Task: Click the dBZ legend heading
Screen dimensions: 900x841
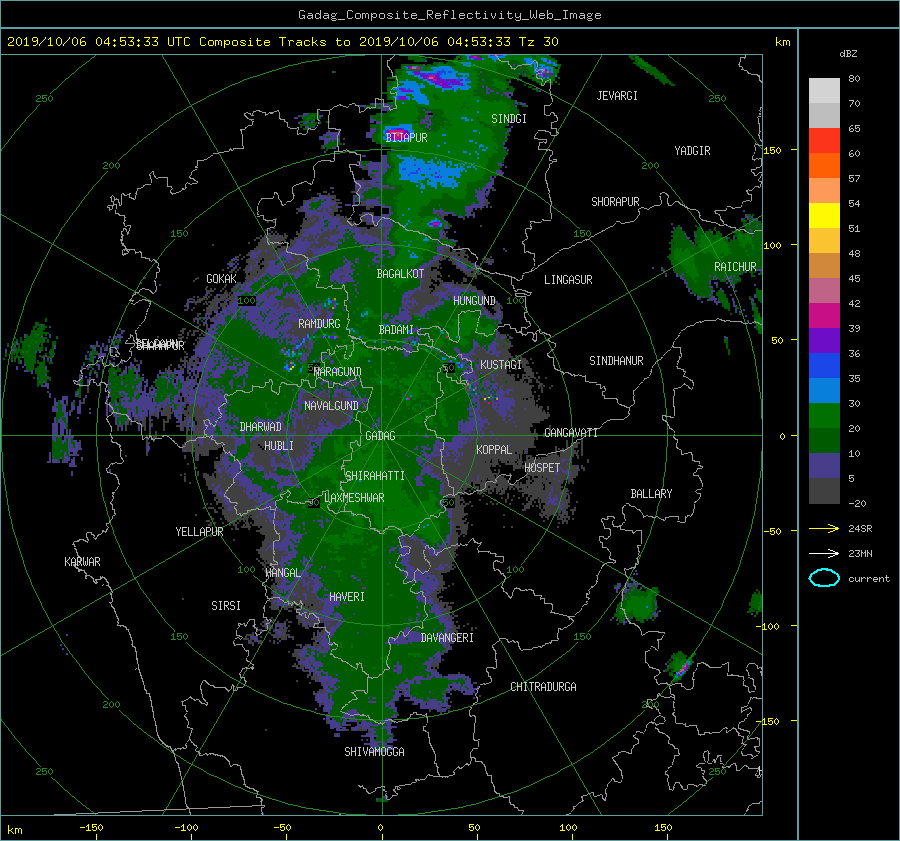Action: click(x=848, y=54)
